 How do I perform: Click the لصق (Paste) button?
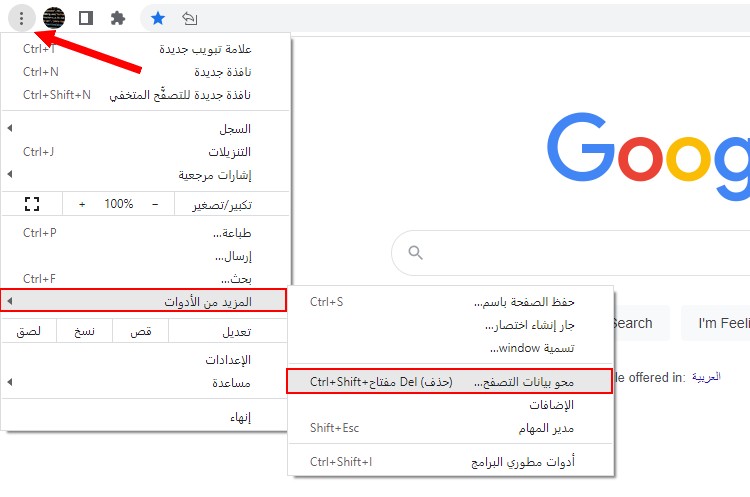click(29, 331)
